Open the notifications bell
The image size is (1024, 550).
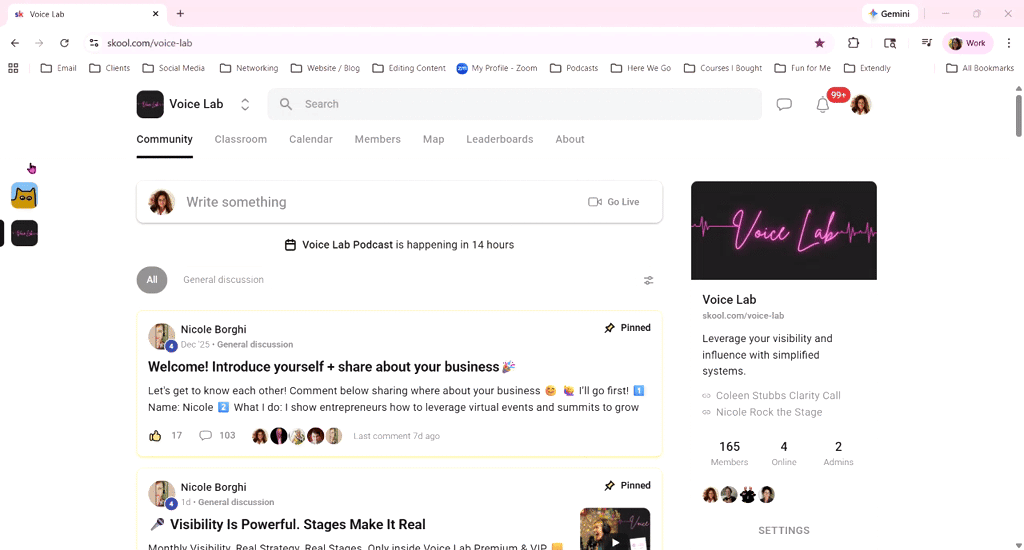823,105
